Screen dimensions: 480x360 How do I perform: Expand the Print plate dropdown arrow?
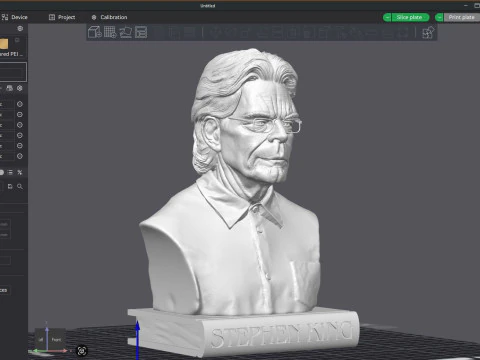(x=440, y=17)
